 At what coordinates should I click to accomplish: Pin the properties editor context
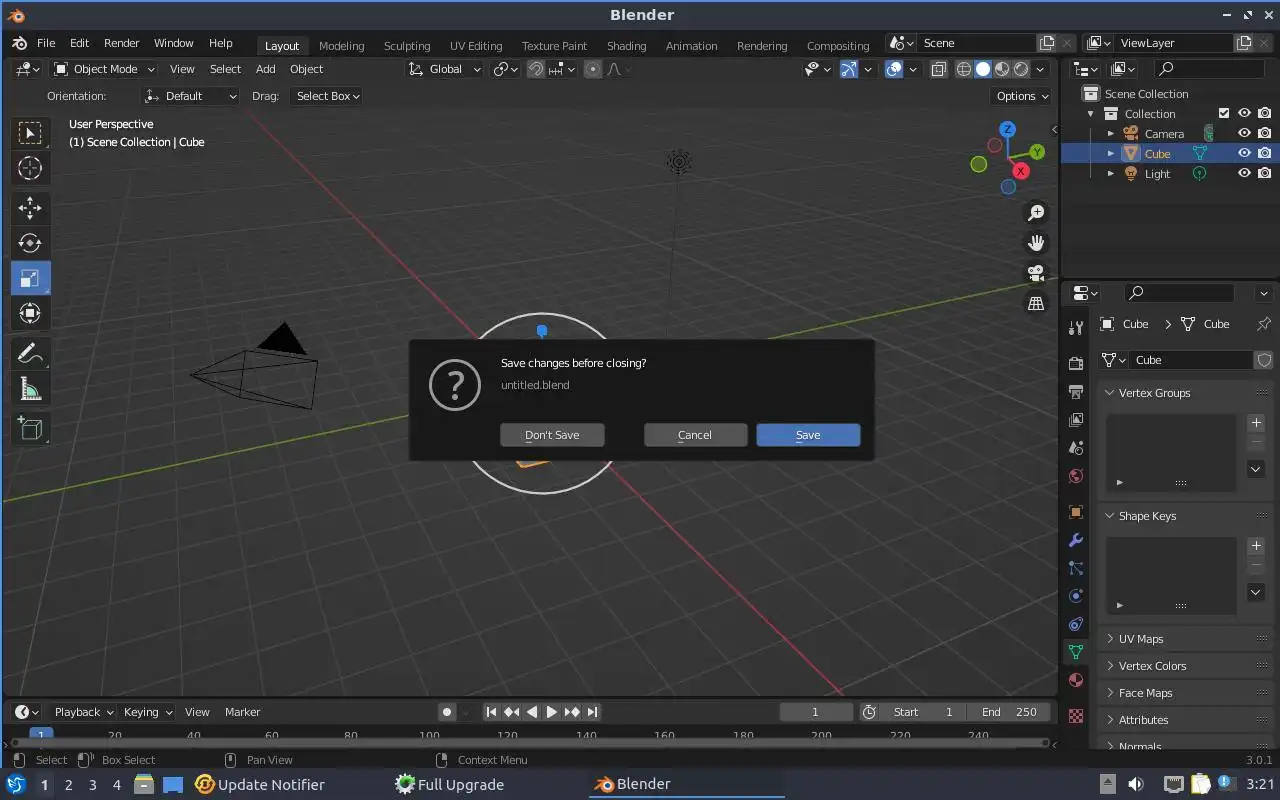[1263, 324]
